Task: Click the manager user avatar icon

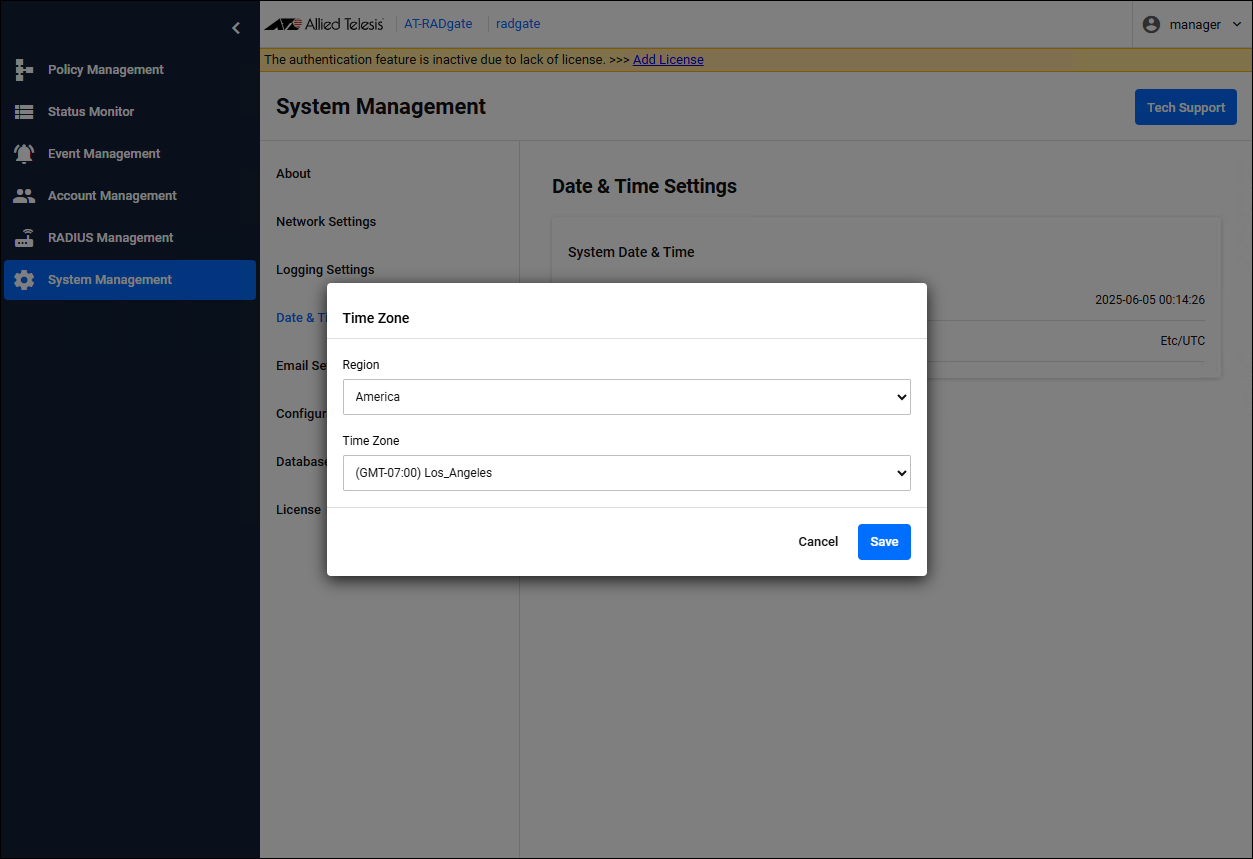Action: (x=1151, y=24)
